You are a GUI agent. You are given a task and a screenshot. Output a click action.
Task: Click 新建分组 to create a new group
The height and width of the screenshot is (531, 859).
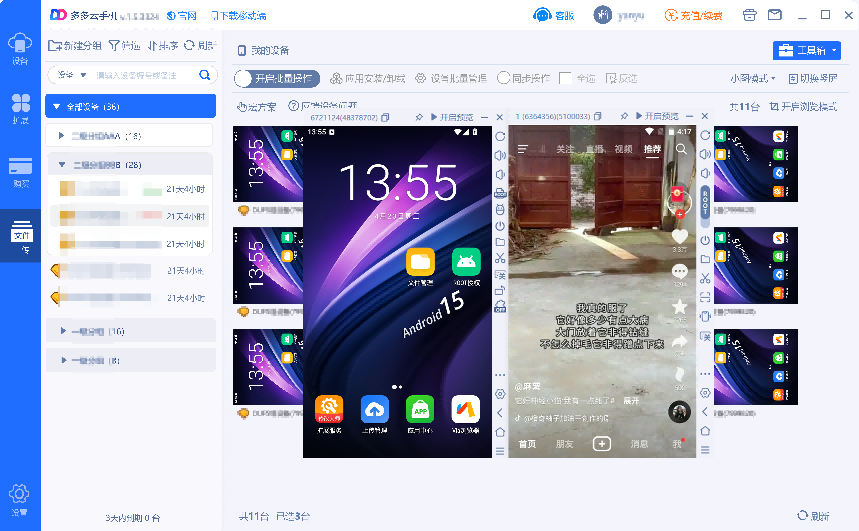tap(75, 45)
